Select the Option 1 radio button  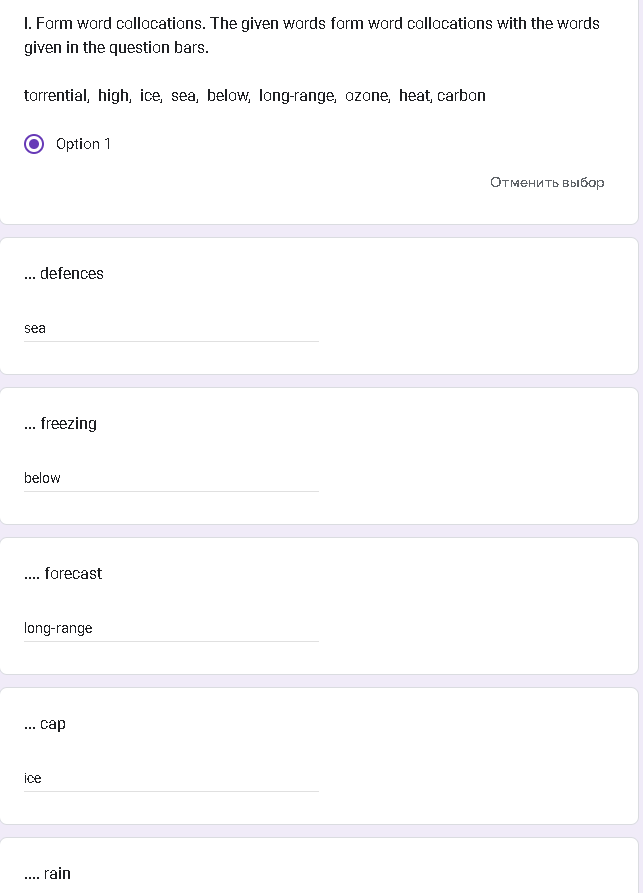coord(35,144)
